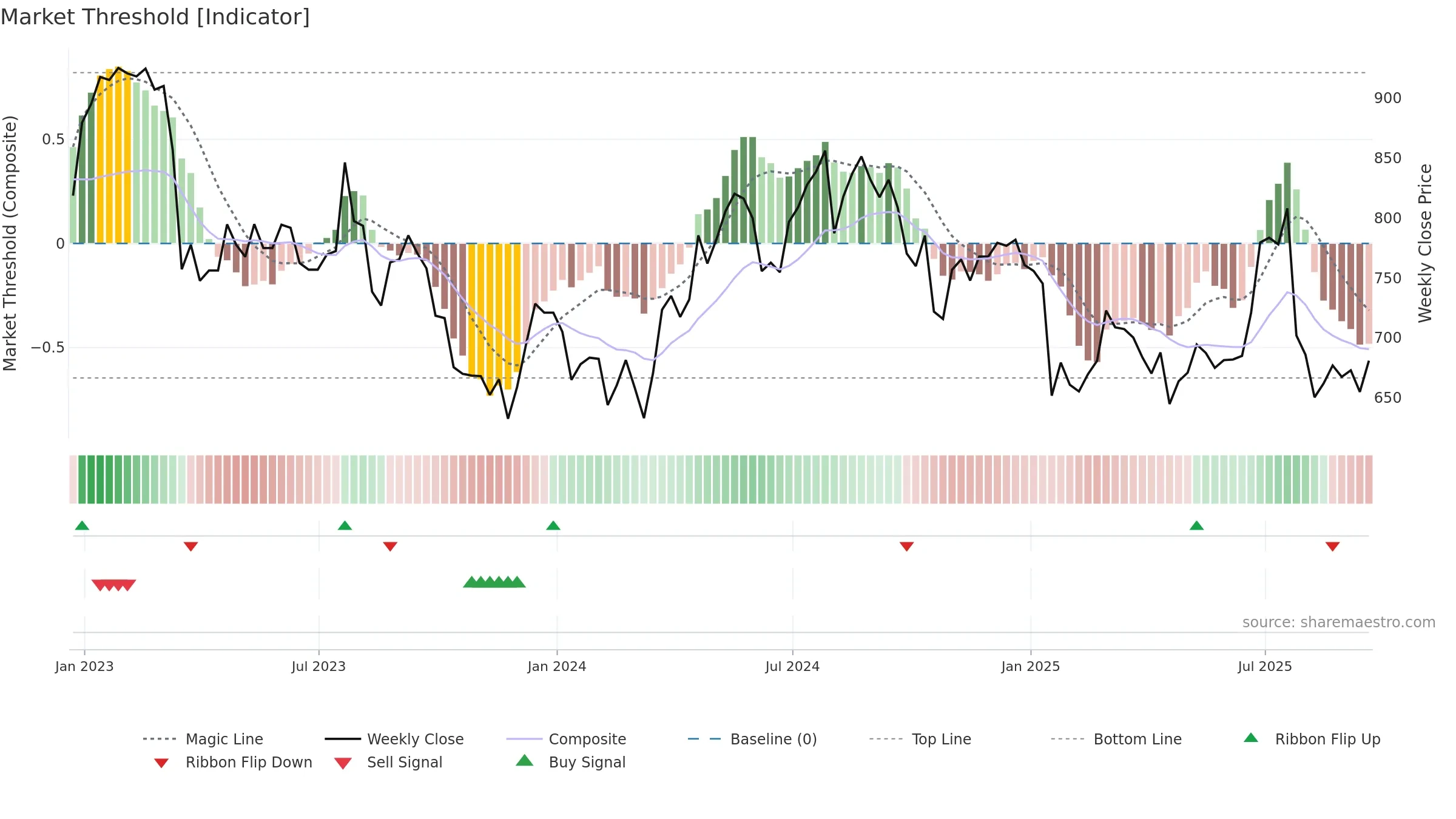Click the Ribbon Flip Down marker in late 2024
This screenshot has height=819, width=1456.
[x=906, y=547]
